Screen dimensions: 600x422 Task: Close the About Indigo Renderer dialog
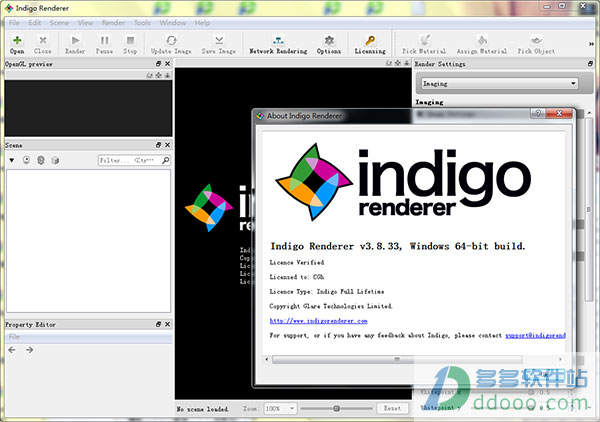pyautogui.click(x=559, y=113)
